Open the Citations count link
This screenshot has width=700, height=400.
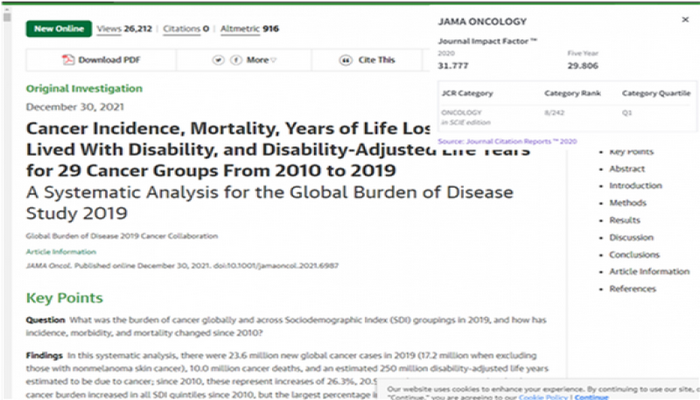(181, 29)
